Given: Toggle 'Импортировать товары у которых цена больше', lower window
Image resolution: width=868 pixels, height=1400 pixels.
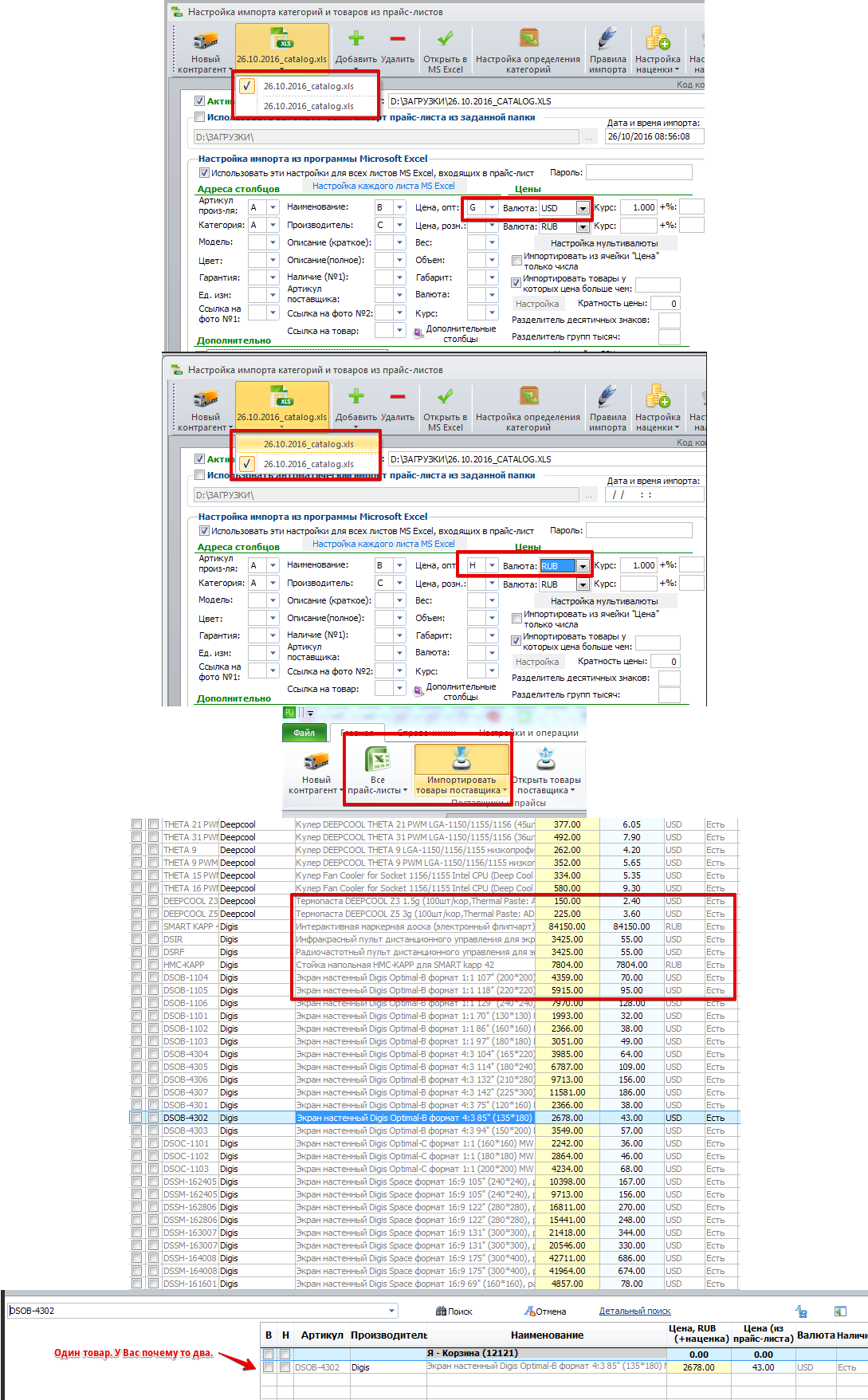Looking at the screenshot, I should [x=516, y=640].
